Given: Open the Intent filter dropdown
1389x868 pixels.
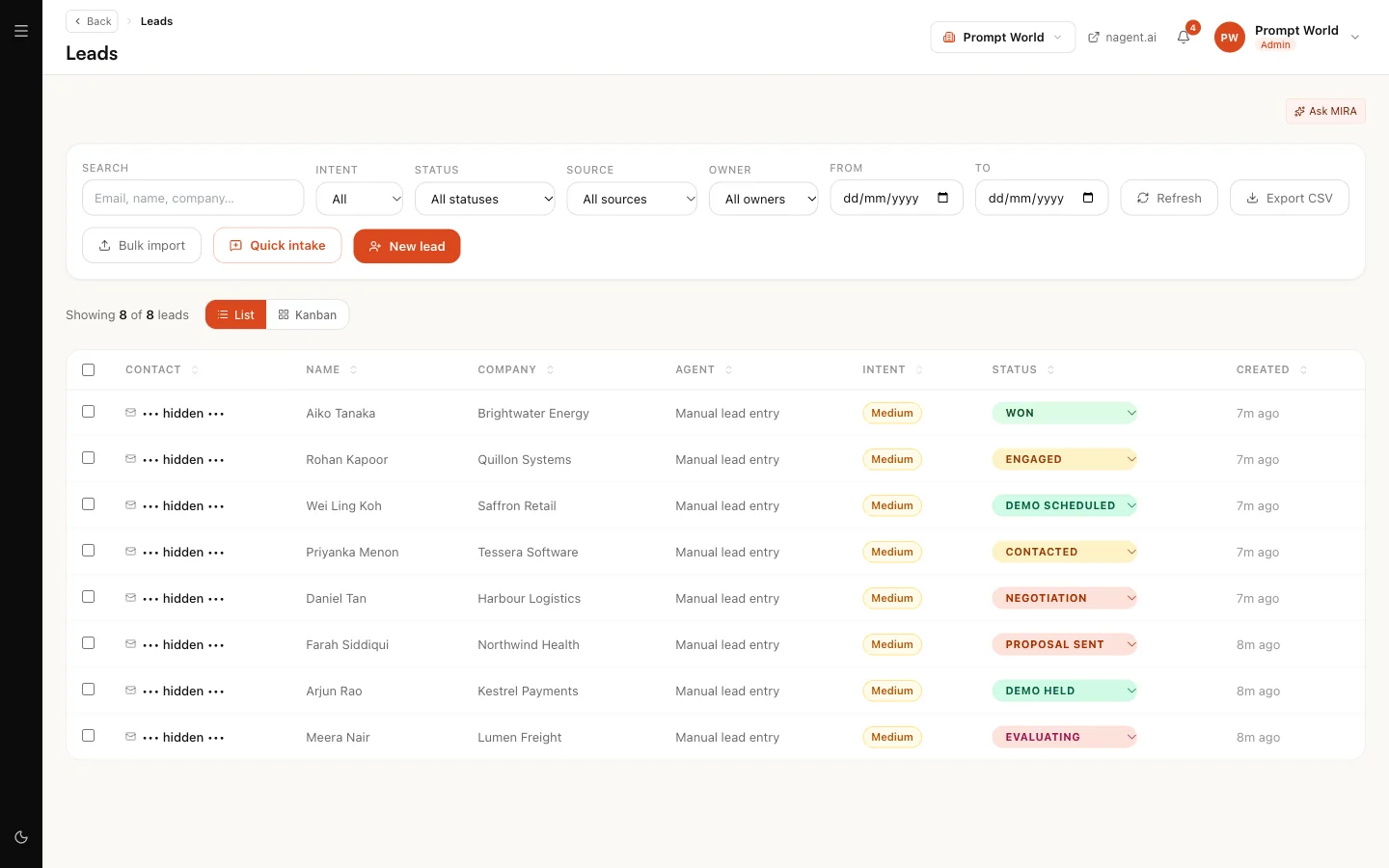Looking at the screenshot, I should coord(360,199).
